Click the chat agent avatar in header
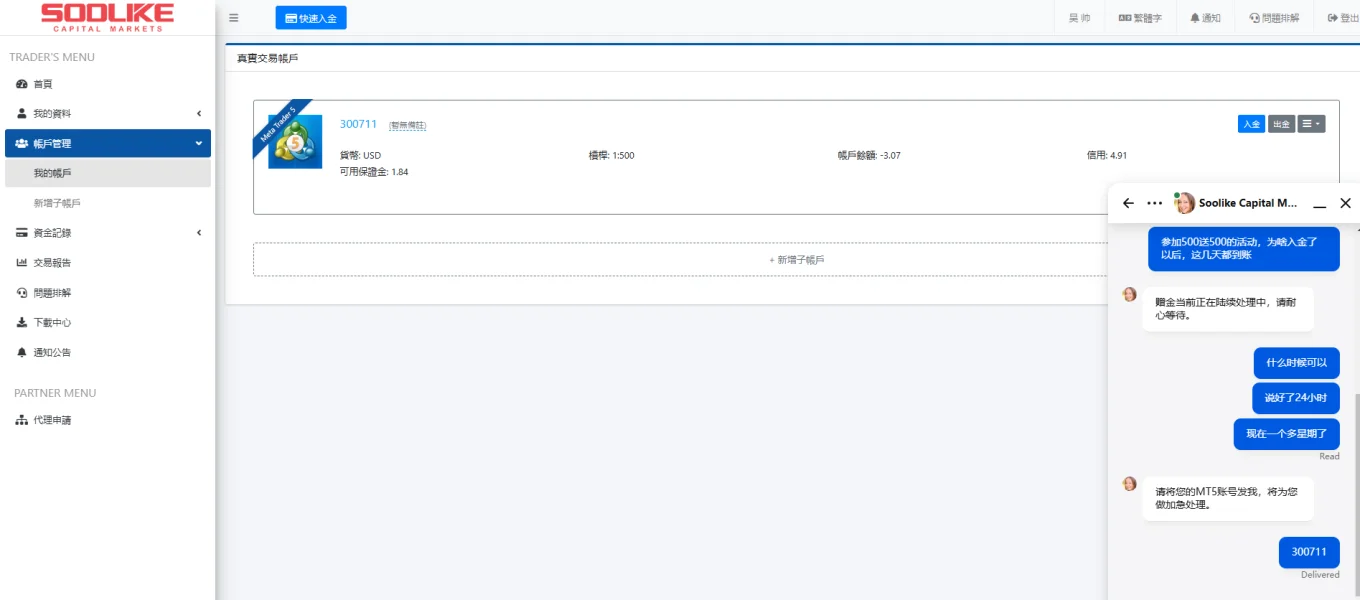 1185,203
